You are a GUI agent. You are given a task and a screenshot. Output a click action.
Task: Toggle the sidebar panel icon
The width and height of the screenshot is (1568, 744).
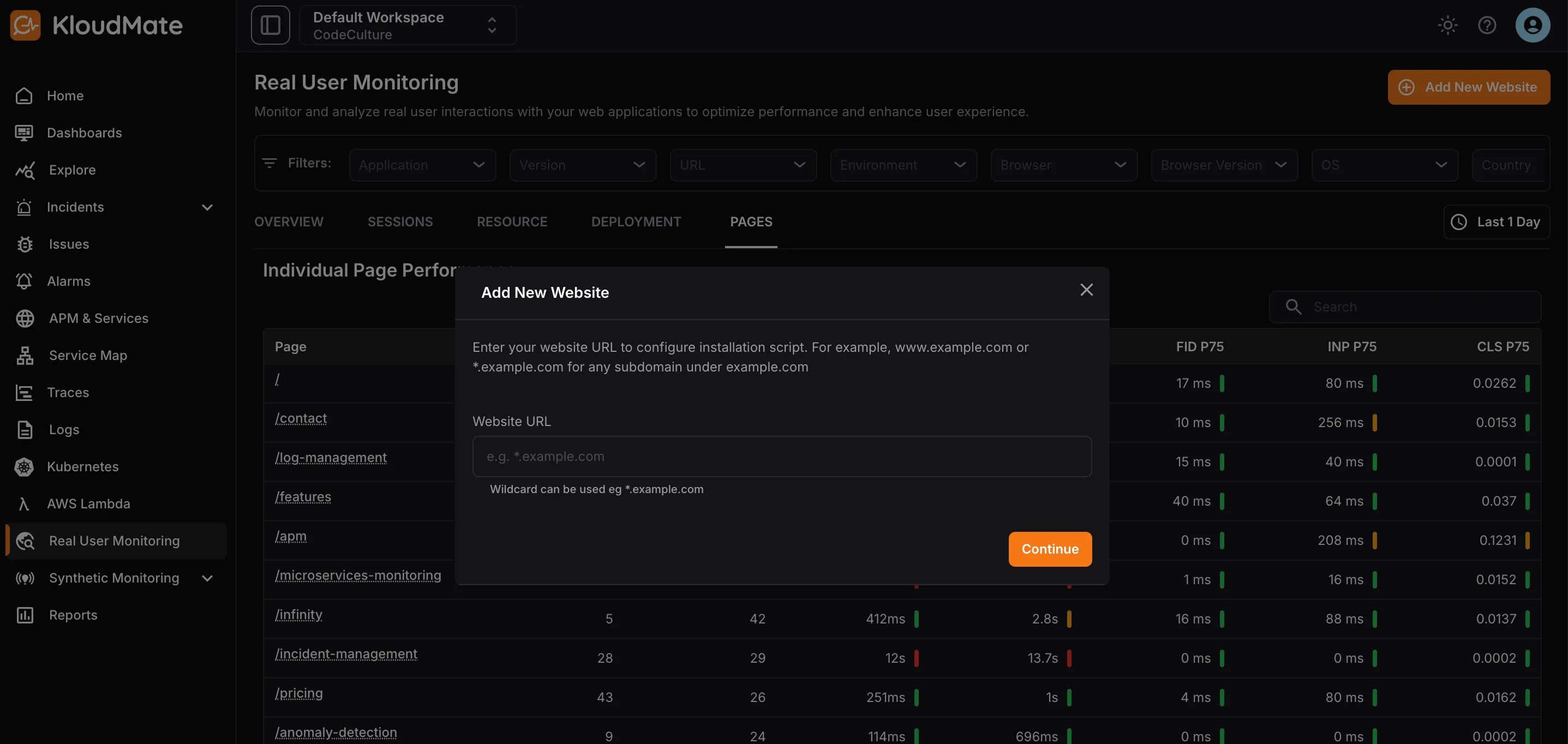pos(270,25)
